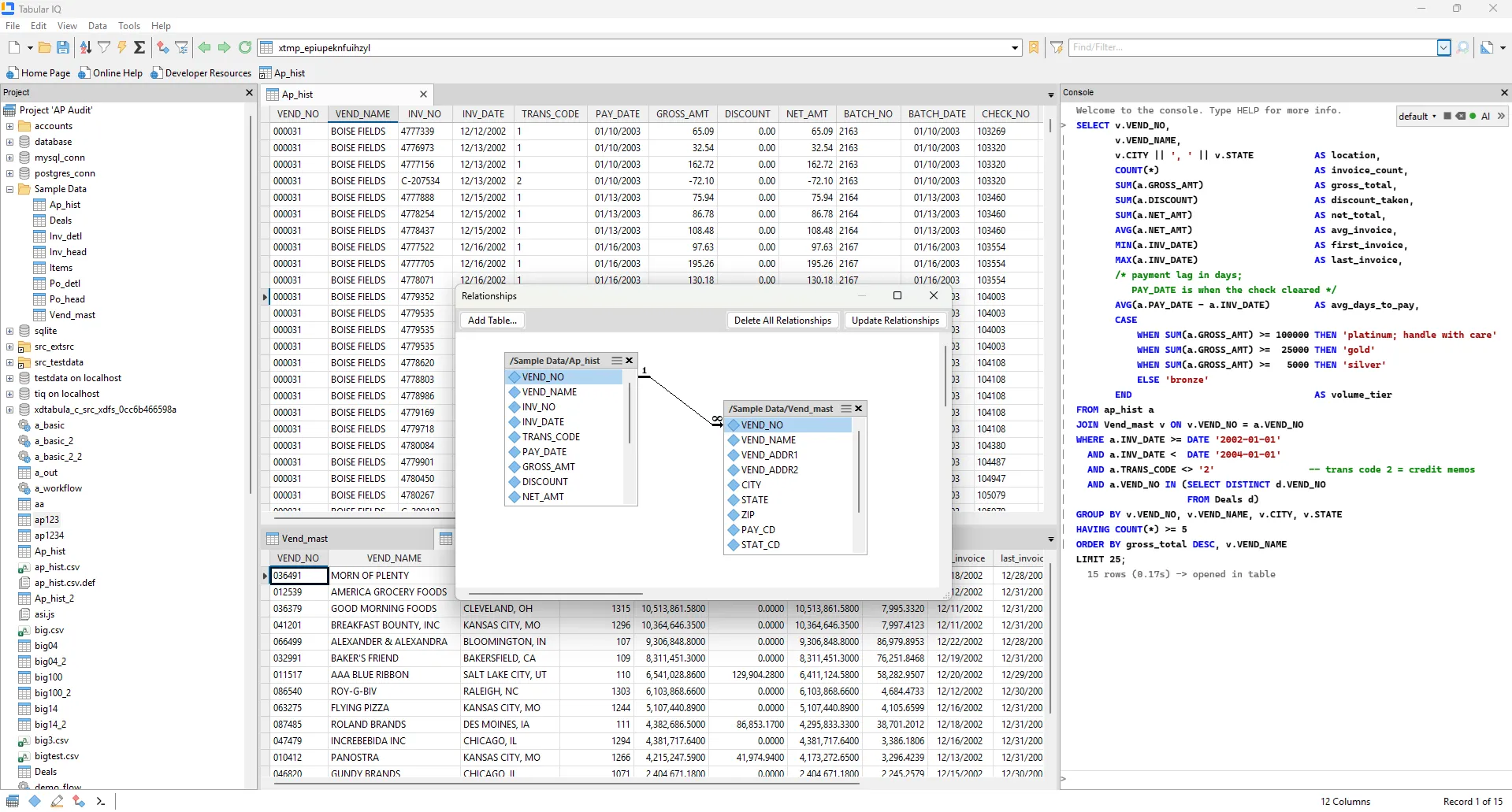Open the dropdown arrow next to the design mode icon
The width and height of the screenshot is (1512, 812).
1503,48
